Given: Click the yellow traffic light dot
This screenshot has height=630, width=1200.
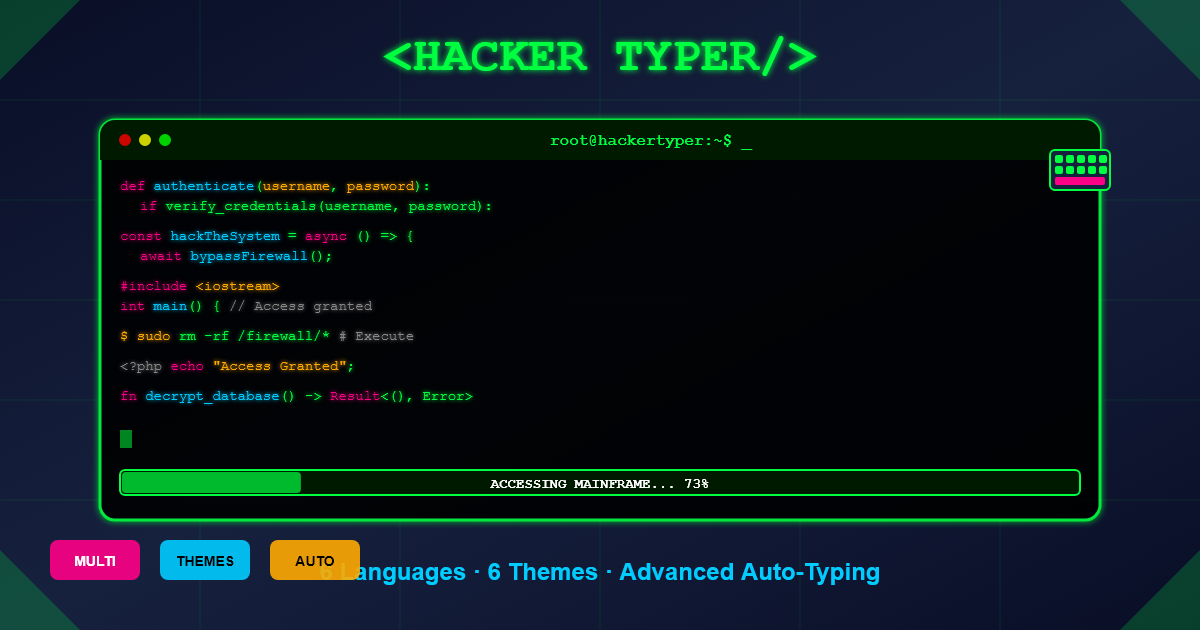Looking at the screenshot, I should 144,140.
